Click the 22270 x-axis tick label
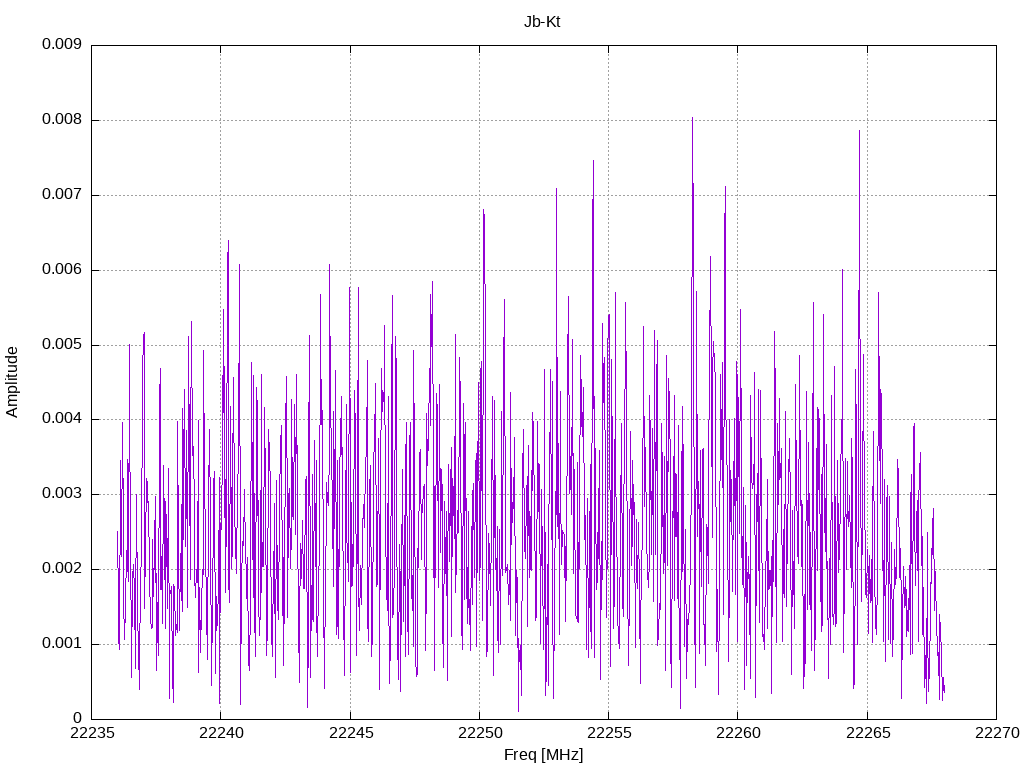This screenshot has width=1024, height=768. point(997,733)
